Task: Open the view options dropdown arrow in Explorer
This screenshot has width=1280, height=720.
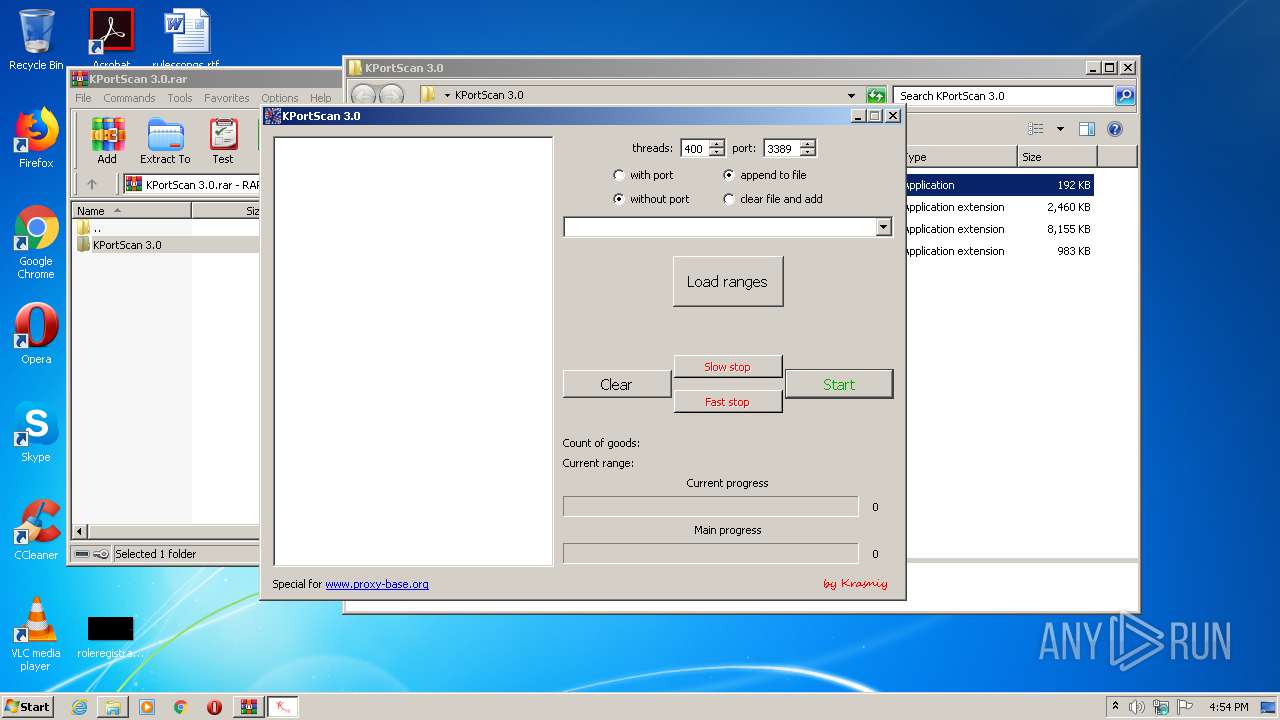Action: (1060, 129)
